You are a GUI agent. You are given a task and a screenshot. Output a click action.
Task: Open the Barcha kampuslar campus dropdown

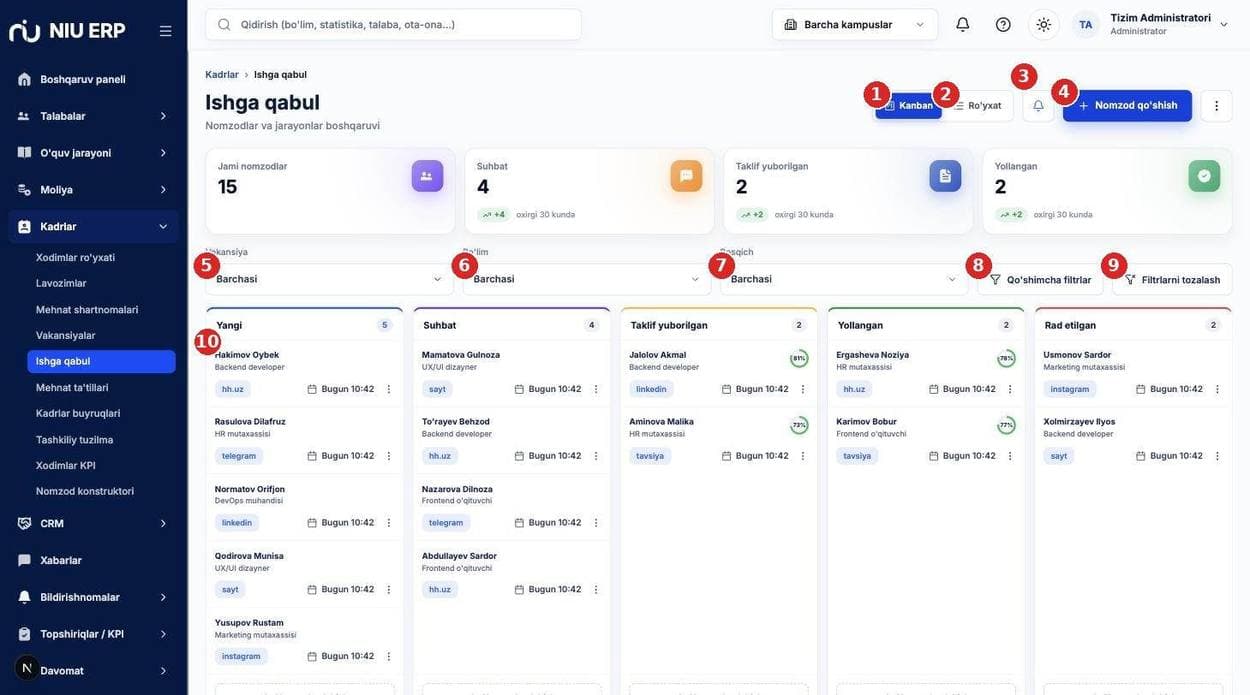point(855,24)
